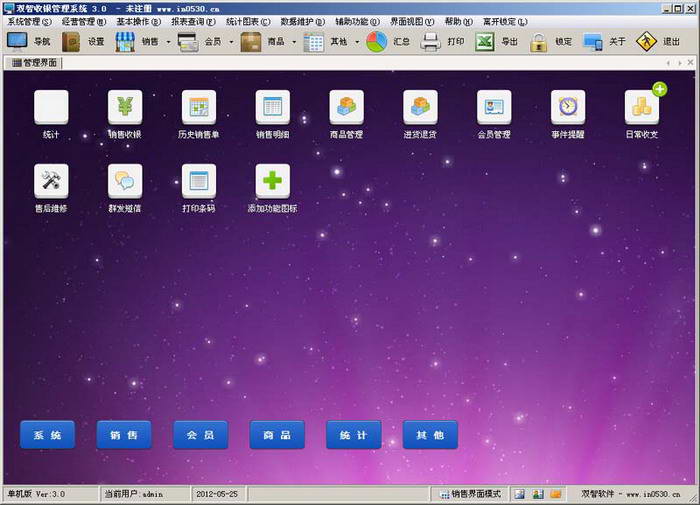Click the 锁定 padlock toolbar icon
Image resolution: width=700 pixels, height=505 pixels.
point(538,42)
